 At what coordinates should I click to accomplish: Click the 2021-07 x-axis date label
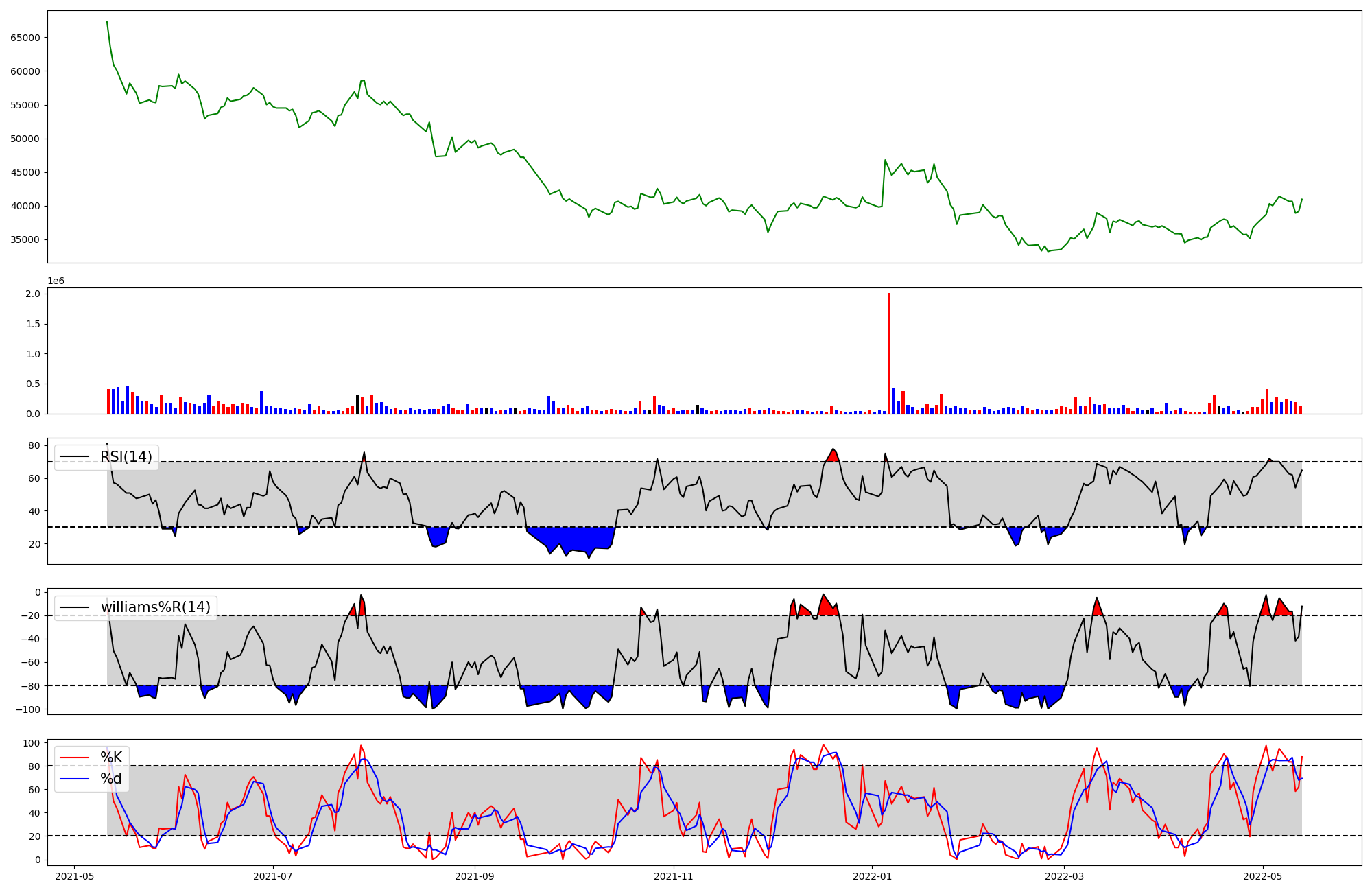point(273,876)
